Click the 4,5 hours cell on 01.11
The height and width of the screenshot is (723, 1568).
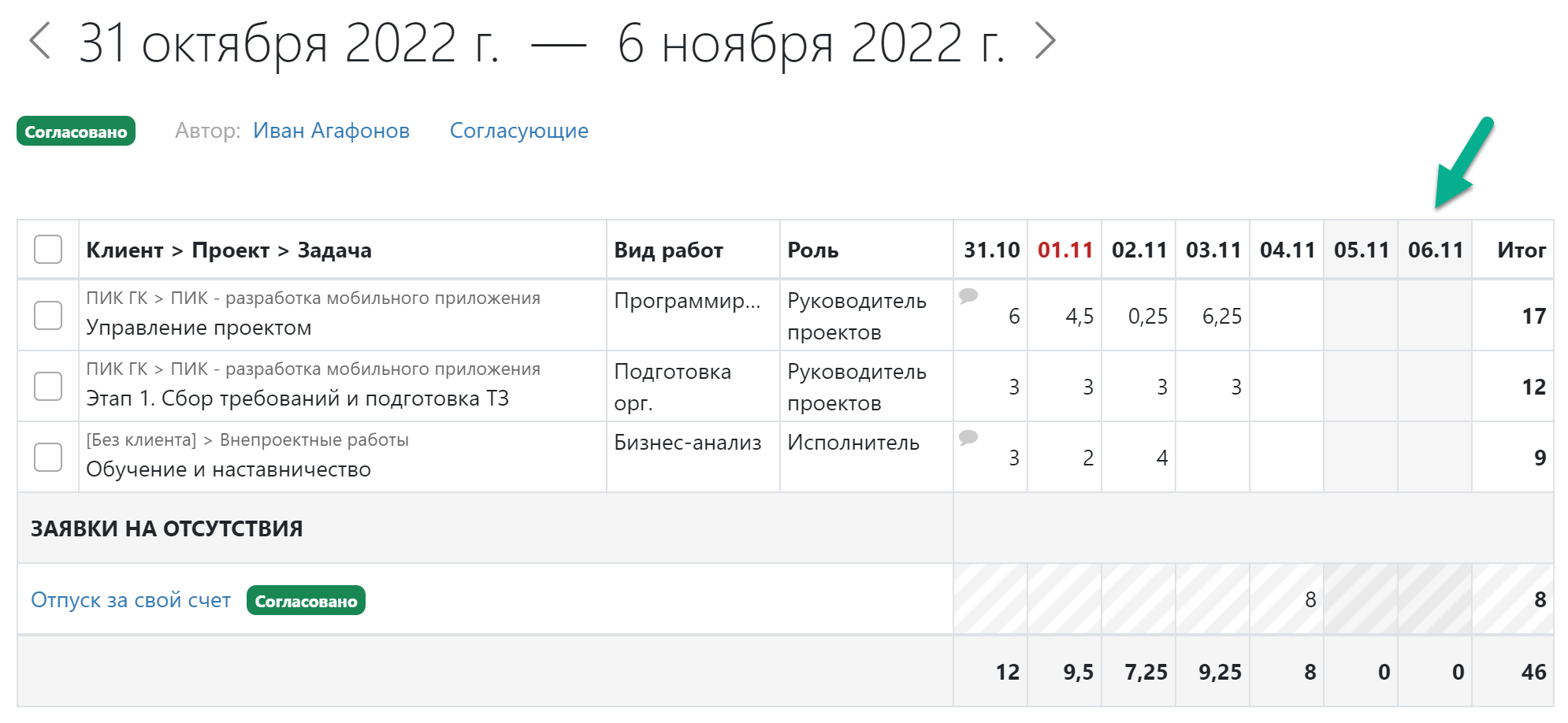coord(1065,316)
